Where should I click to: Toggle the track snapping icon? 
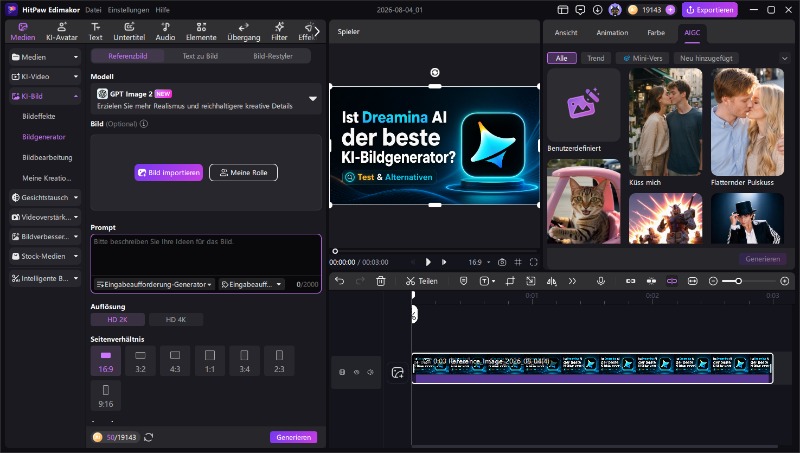tap(651, 281)
